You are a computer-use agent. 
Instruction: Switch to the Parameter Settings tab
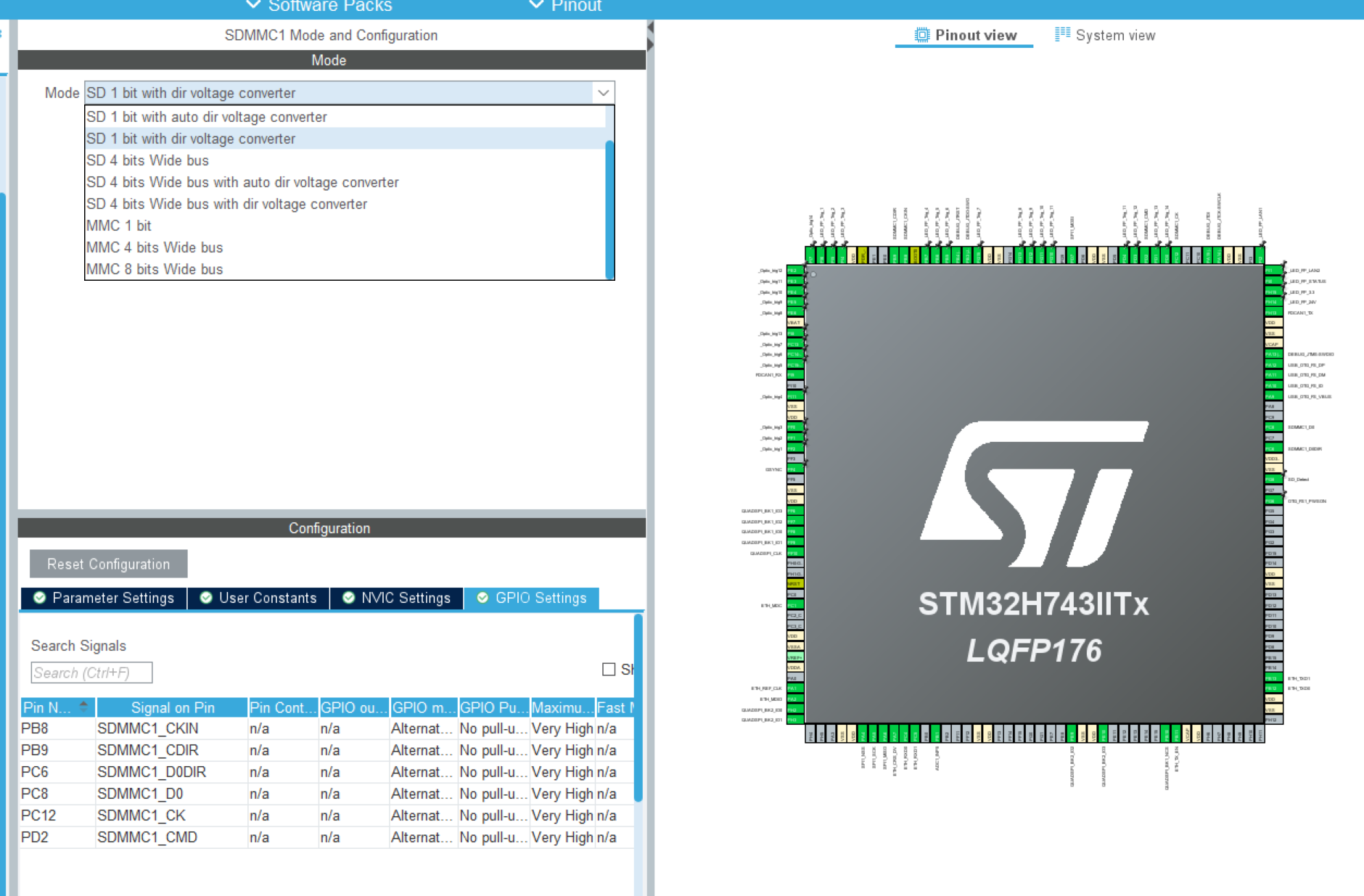(x=112, y=598)
